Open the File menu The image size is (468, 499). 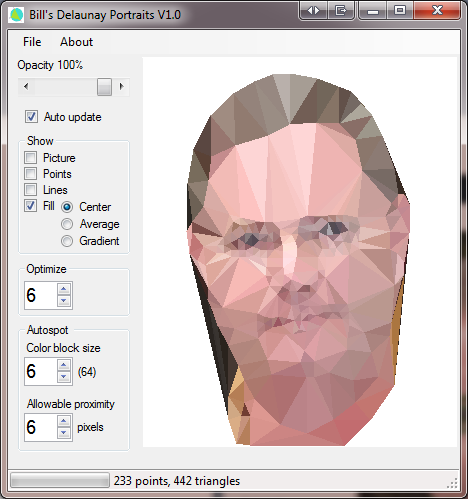tap(32, 42)
